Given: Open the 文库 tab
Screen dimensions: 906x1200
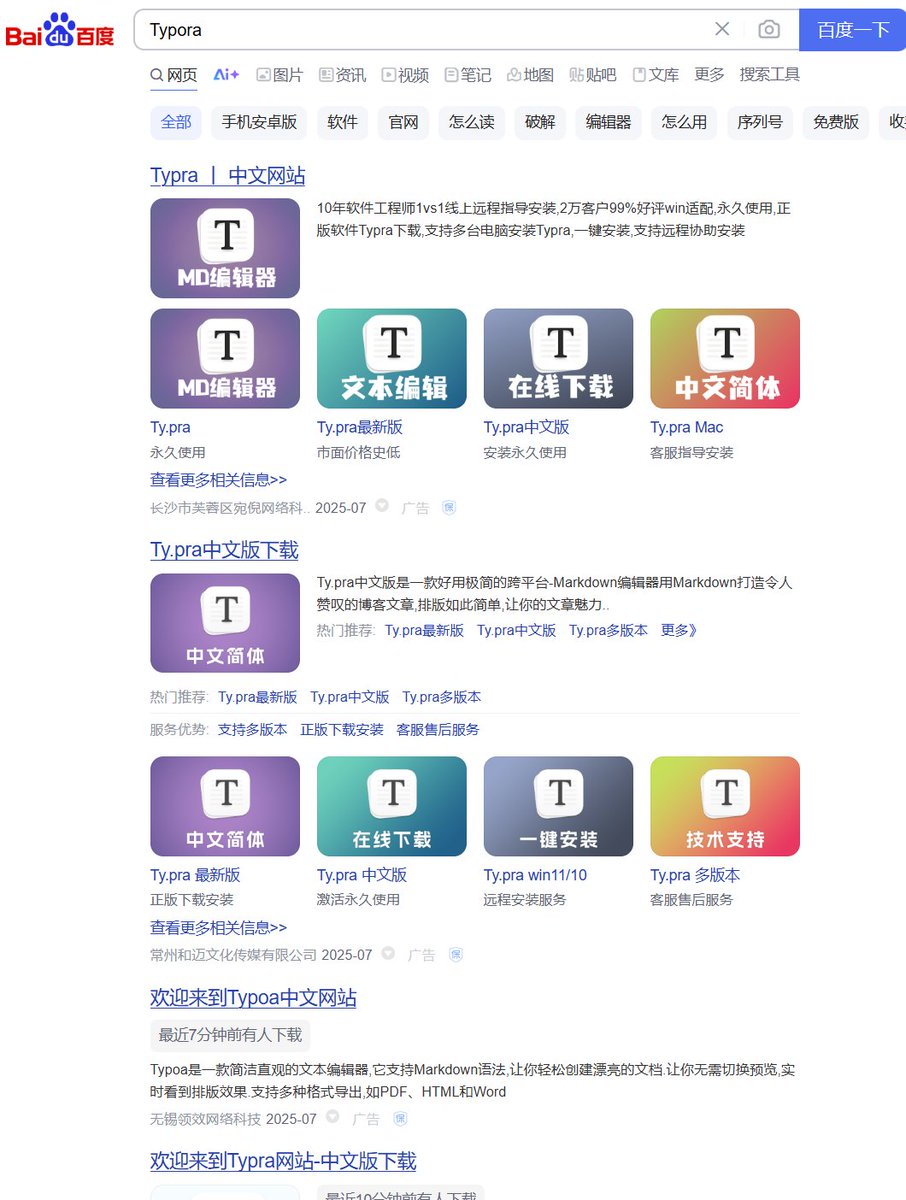Looking at the screenshot, I should (x=656, y=75).
